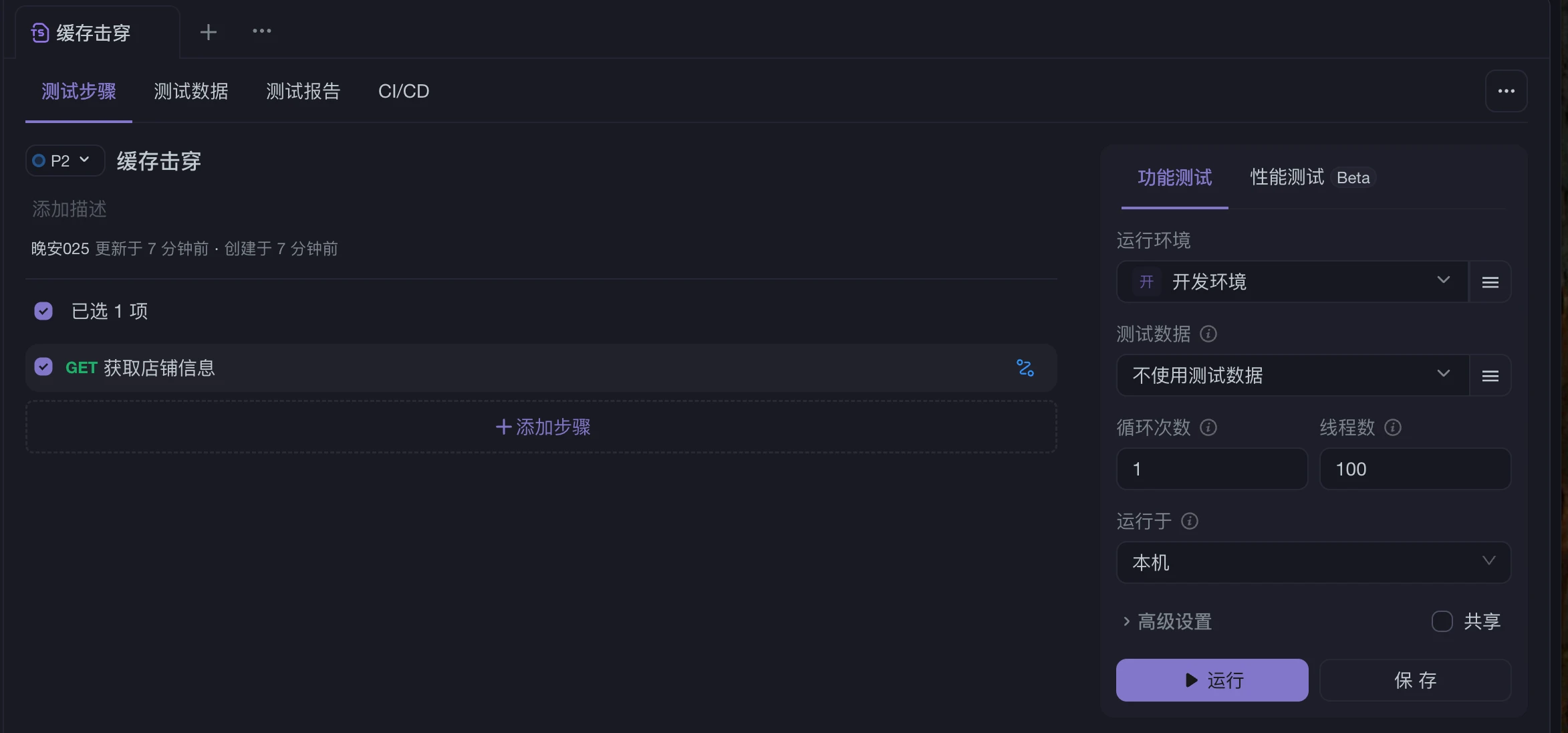Click the info icon next to 运行于
The image size is (1568, 733).
(x=1190, y=521)
